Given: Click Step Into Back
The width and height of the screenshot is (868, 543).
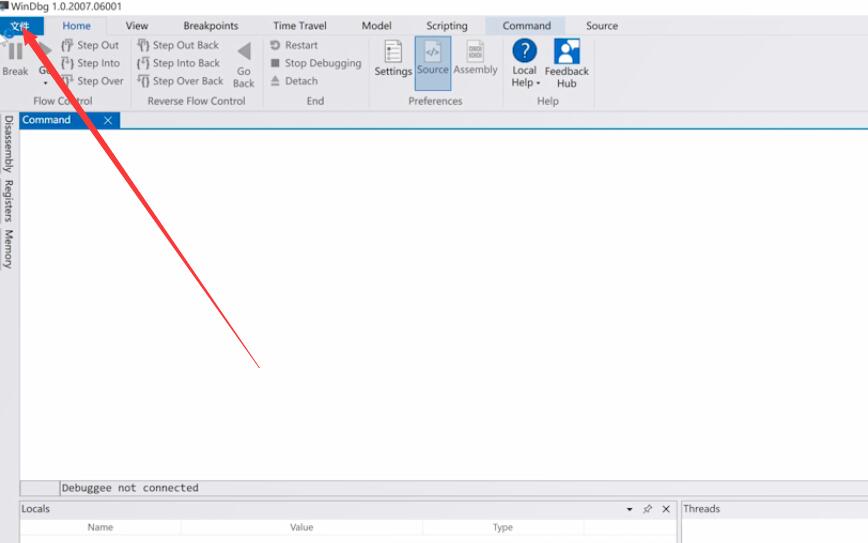Looking at the screenshot, I should (178, 63).
